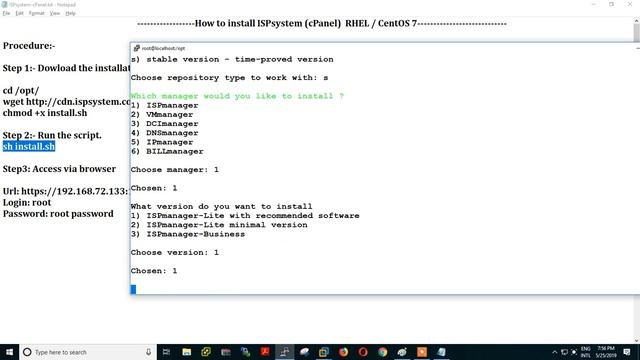
Task: Click the 'chmod +x install.sh' line
Action: click(x=45, y=113)
